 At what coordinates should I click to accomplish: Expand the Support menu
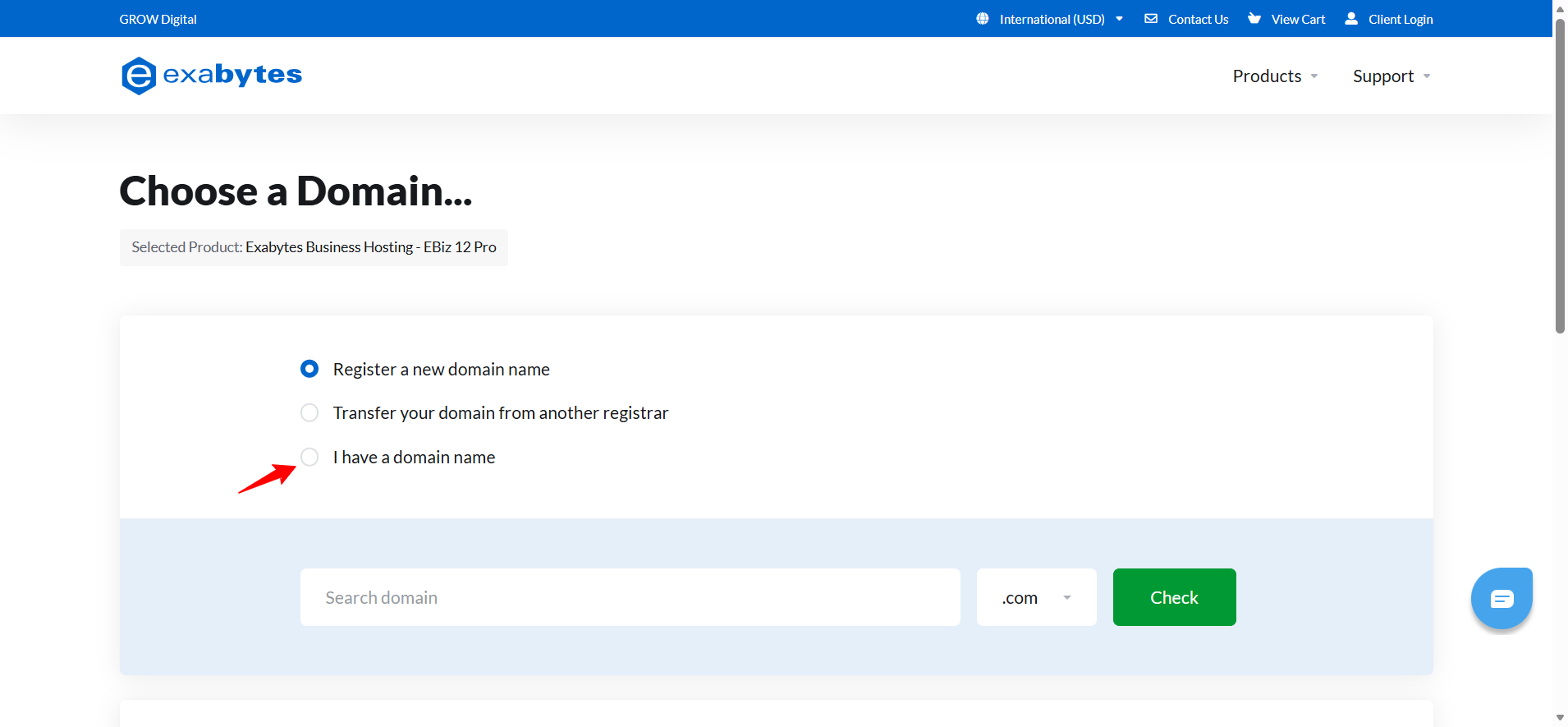coord(1391,76)
